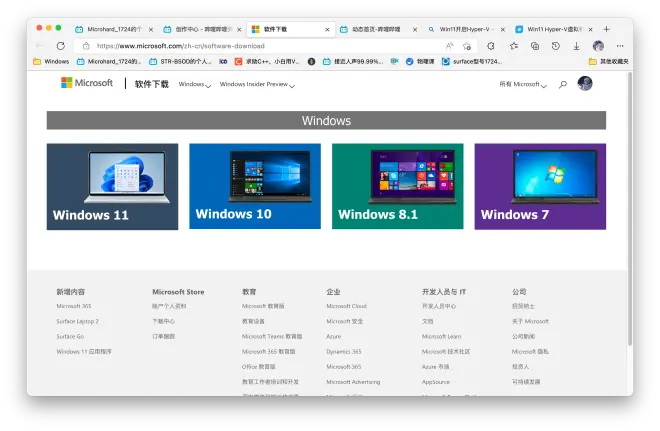Open the browser Settings and more ellipsis
The height and width of the screenshot is (431, 660).
620,46
